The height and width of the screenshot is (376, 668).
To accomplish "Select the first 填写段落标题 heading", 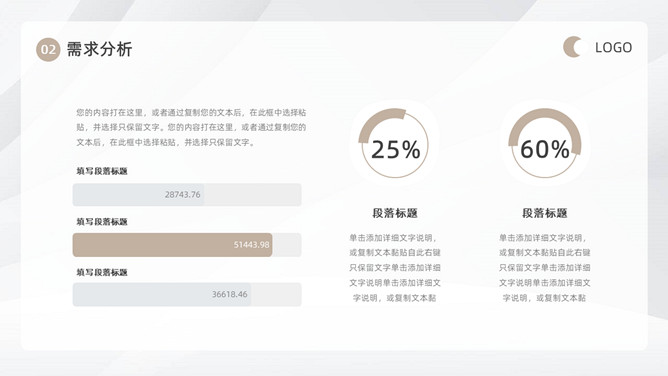I will click(x=102, y=171).
